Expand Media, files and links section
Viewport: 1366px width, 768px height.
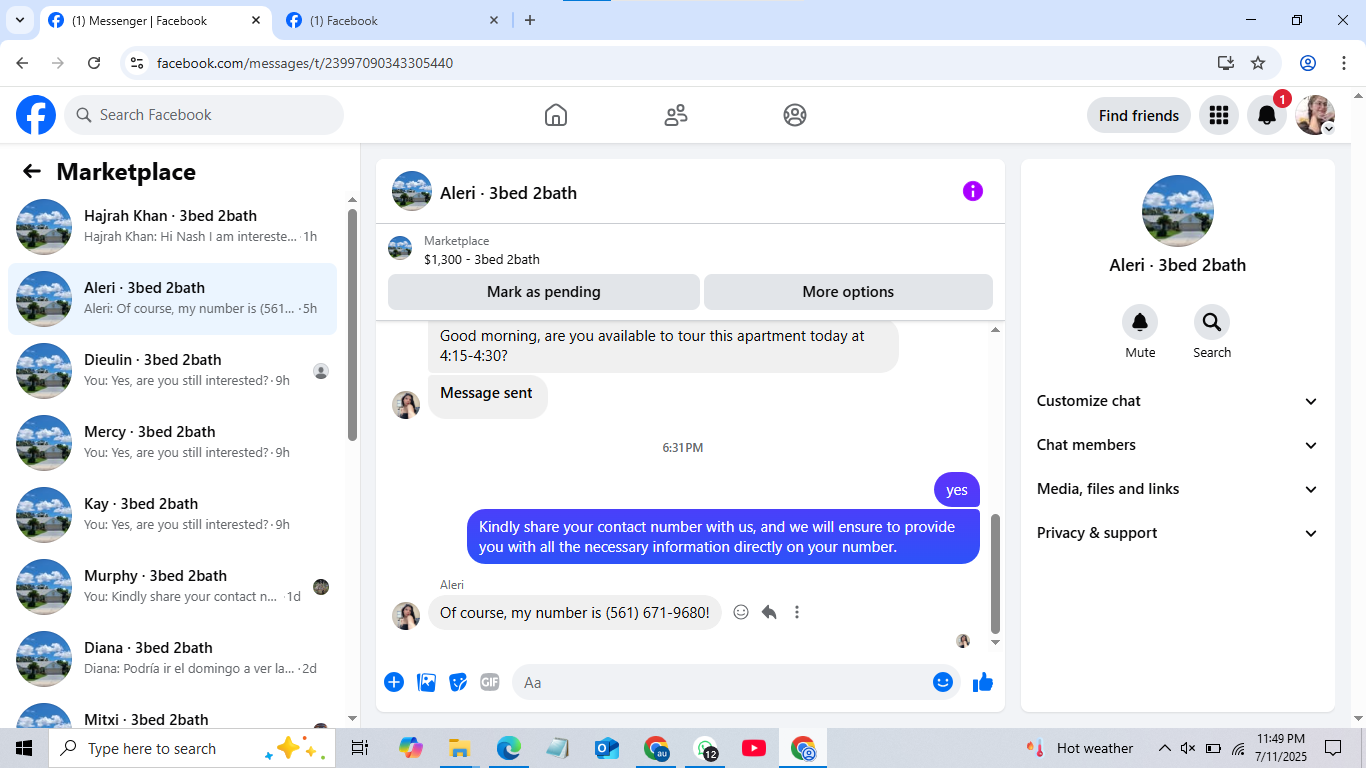pos(1178,489)
